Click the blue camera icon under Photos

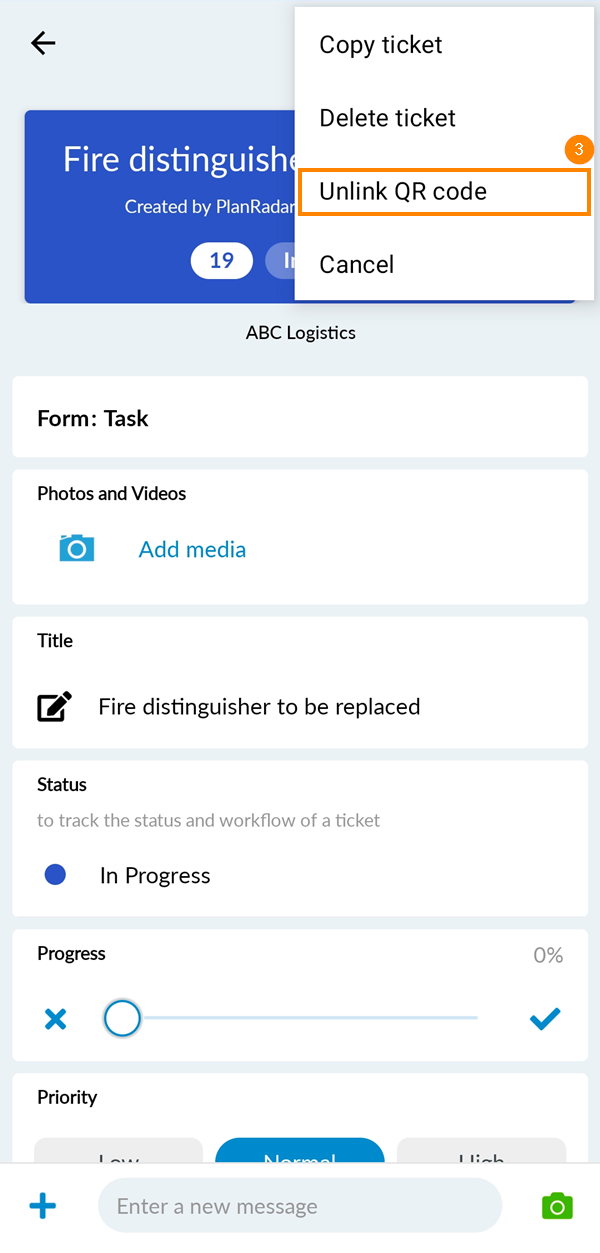coord(77,548)
